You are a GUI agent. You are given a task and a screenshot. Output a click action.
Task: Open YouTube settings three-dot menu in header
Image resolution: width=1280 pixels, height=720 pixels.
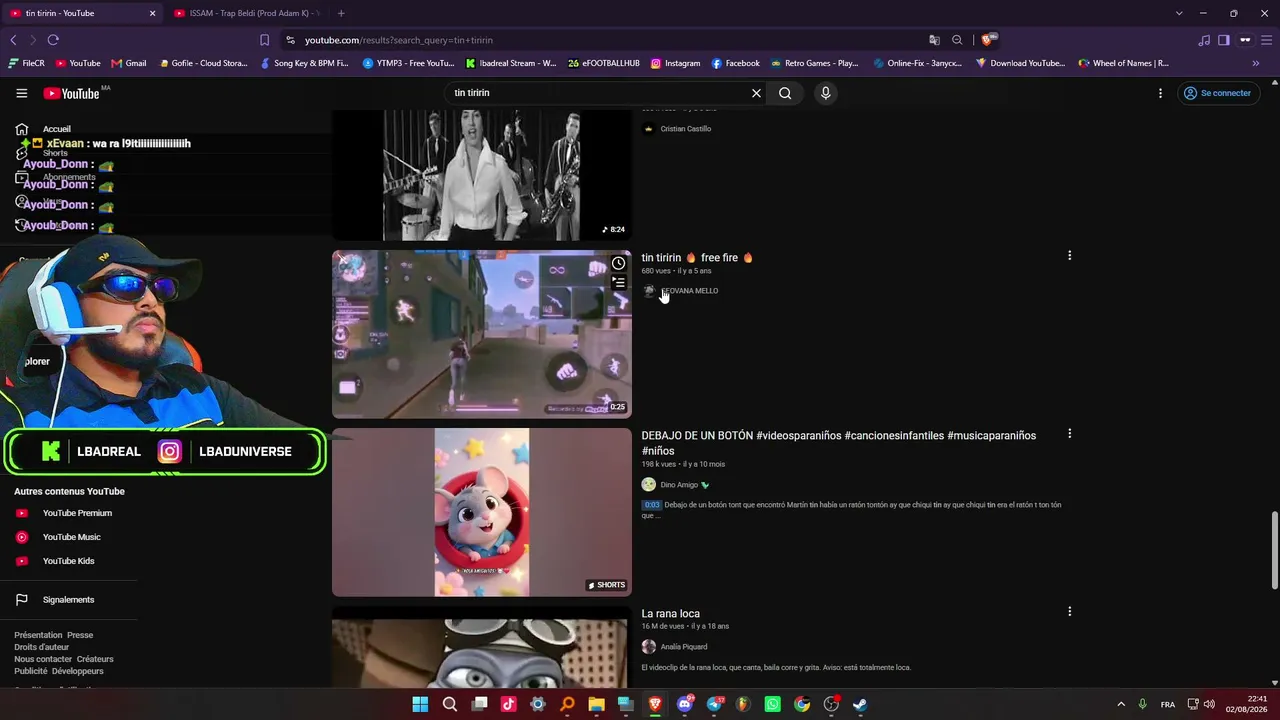click(1160, 93)
